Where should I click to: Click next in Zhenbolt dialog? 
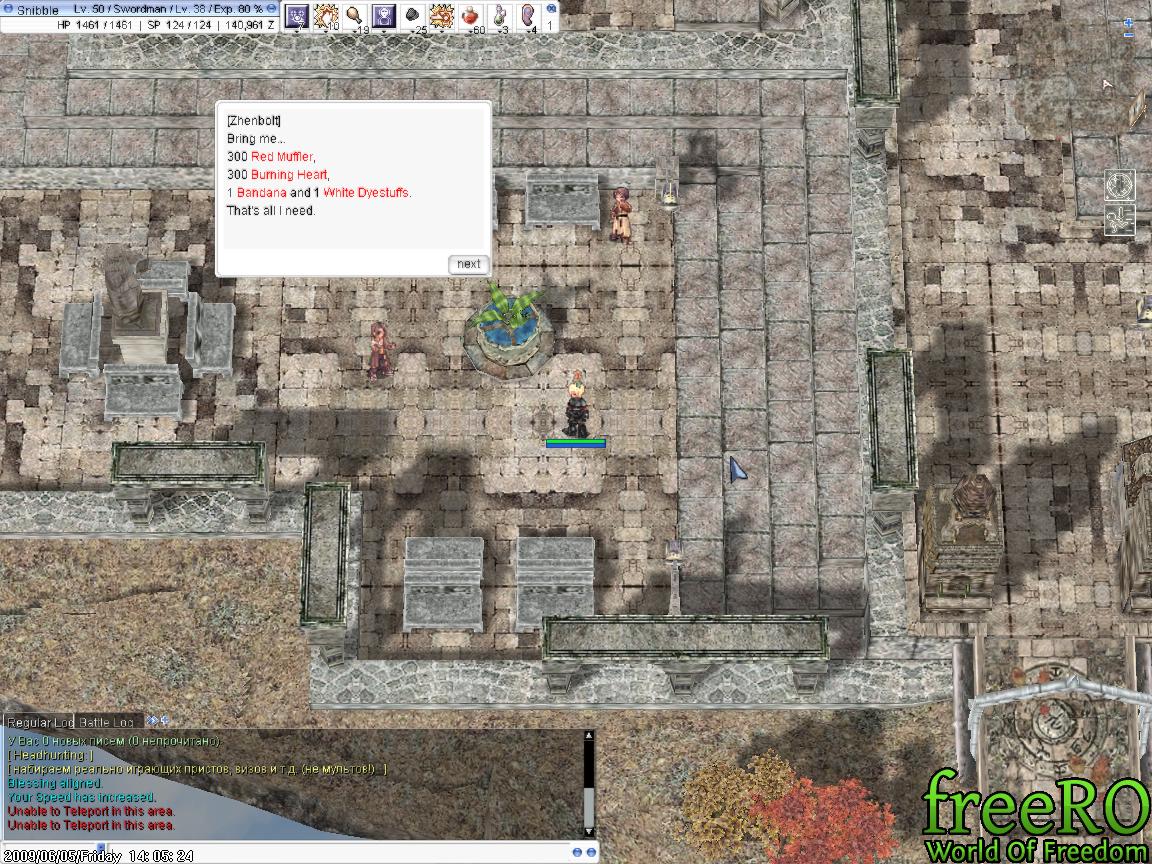coord(468,264)
